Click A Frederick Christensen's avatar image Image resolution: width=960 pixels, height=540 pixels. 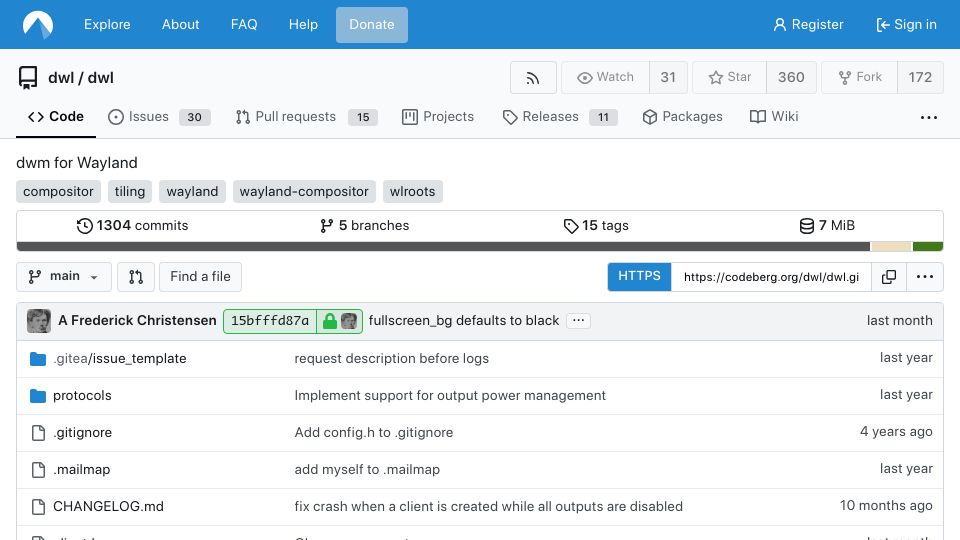39,321
